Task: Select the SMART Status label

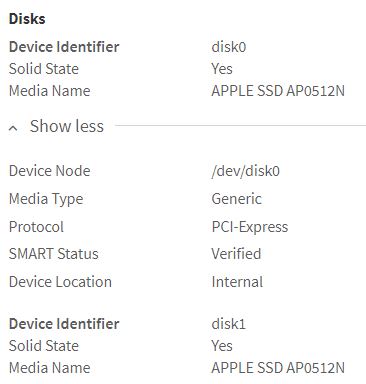Action: (53, 254)
